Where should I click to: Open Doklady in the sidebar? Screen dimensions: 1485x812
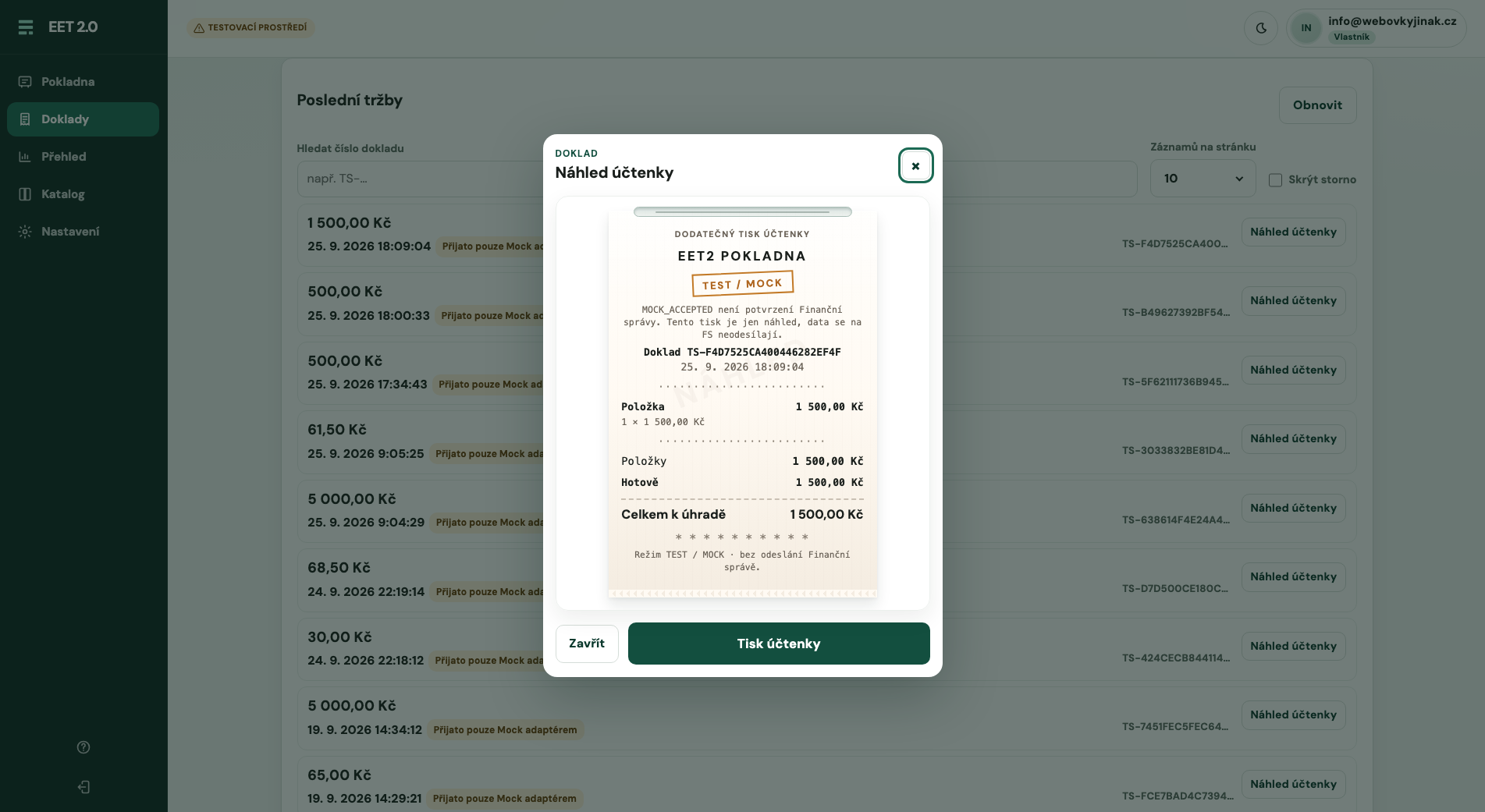click(83, 119)
